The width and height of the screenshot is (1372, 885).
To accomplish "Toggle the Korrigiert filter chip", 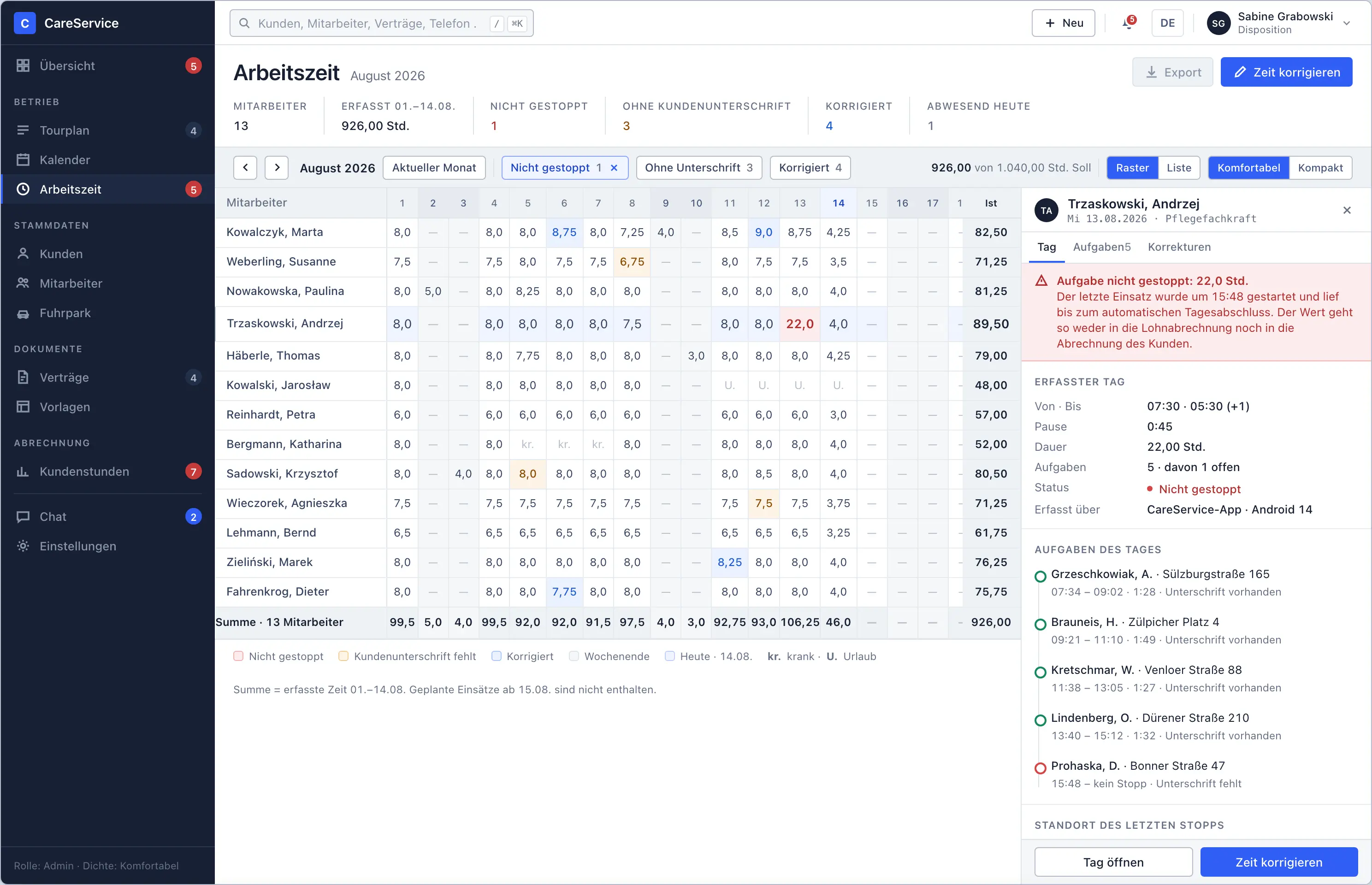I will point(810,168).
